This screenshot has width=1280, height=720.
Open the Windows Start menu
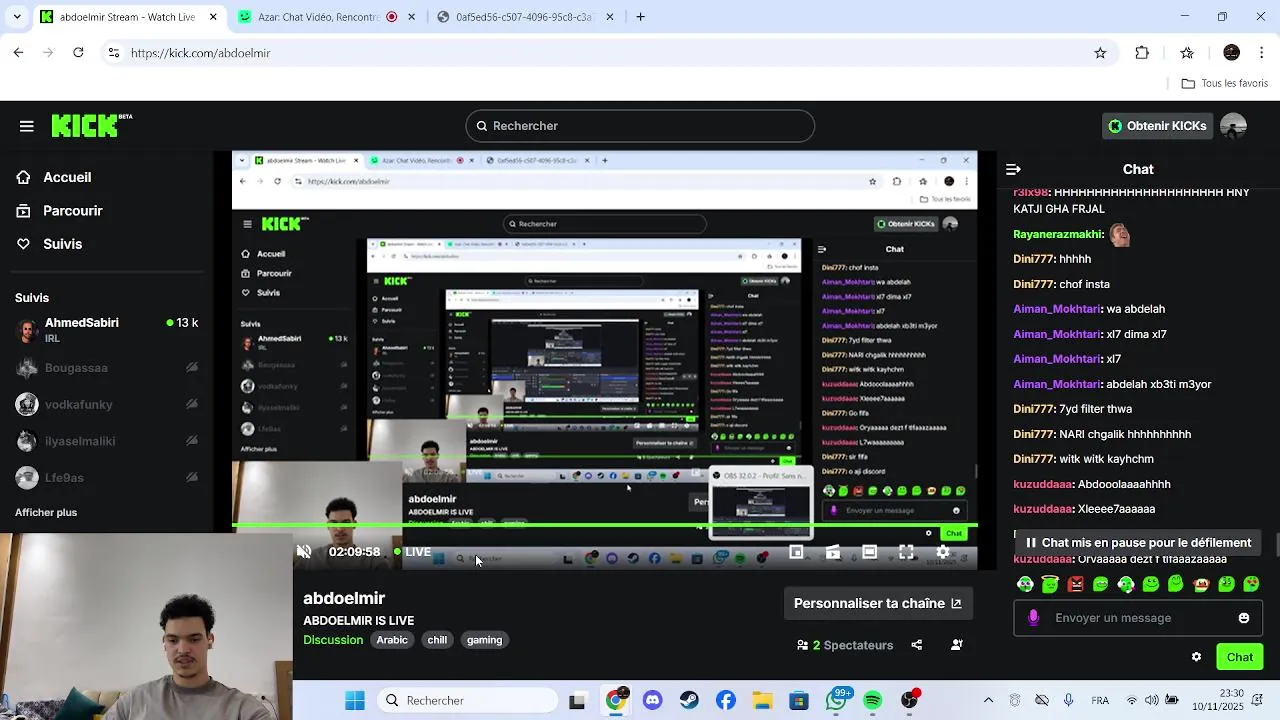coord(355,701)
